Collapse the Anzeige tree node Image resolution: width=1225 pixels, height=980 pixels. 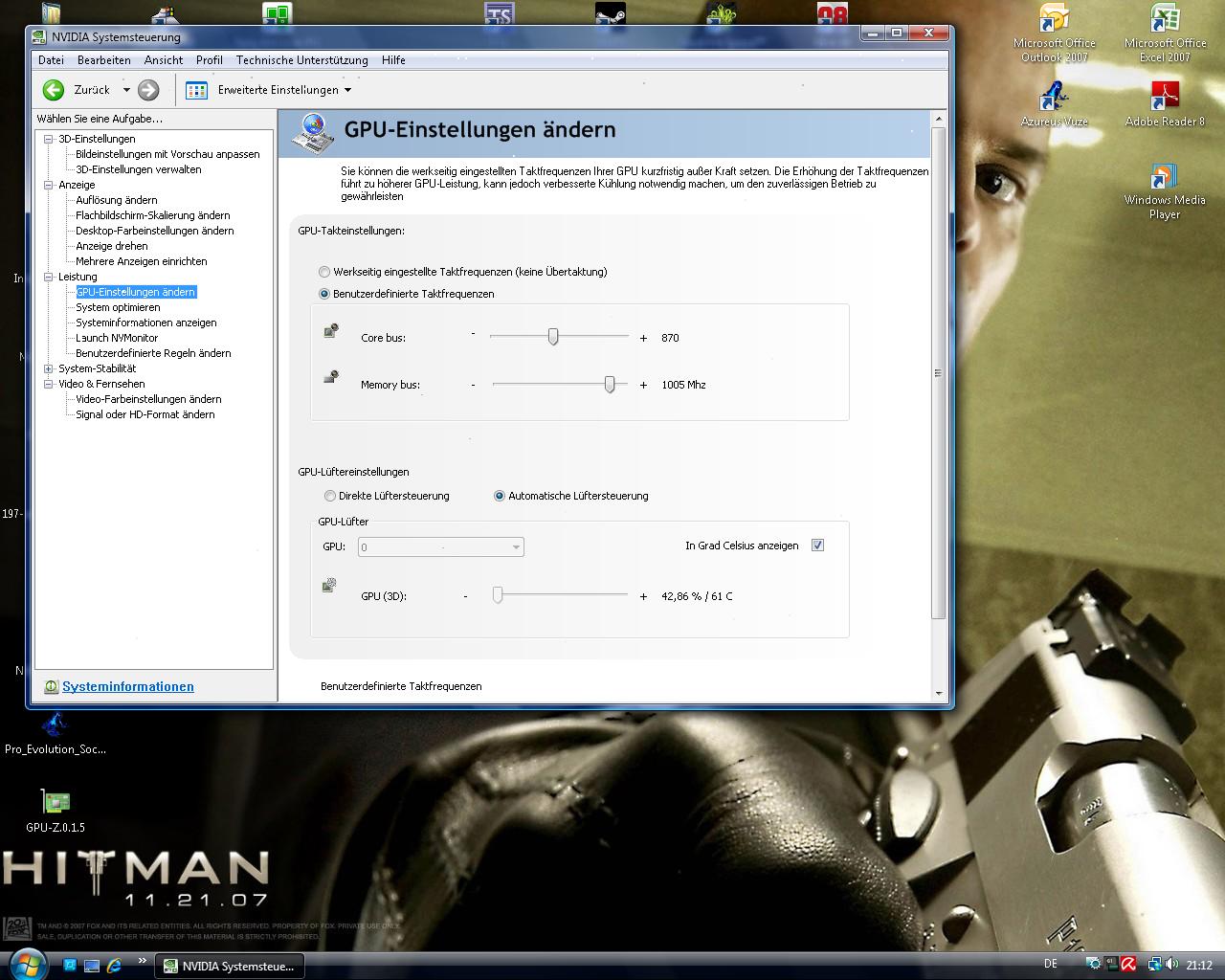pyautogui.click(x=49, y=185)
